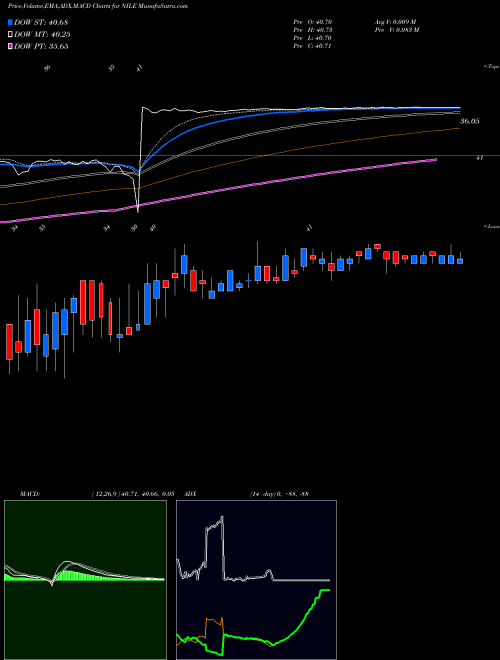Click the 41 level label on the right
This screenshot has height=660, width=500.
click(x=479, y=158)
